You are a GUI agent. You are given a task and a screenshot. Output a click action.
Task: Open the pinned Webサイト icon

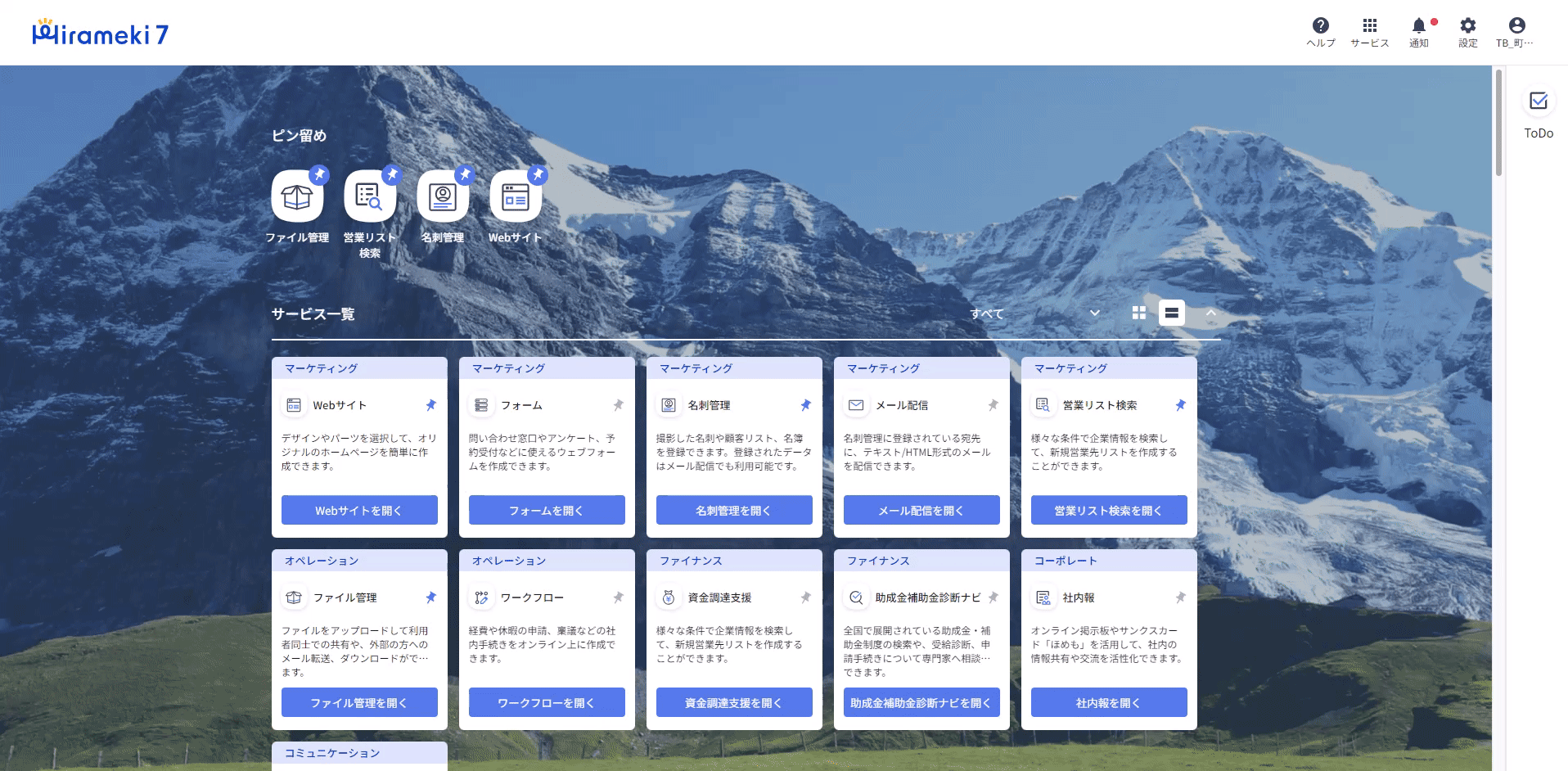[x=516, y=196]
